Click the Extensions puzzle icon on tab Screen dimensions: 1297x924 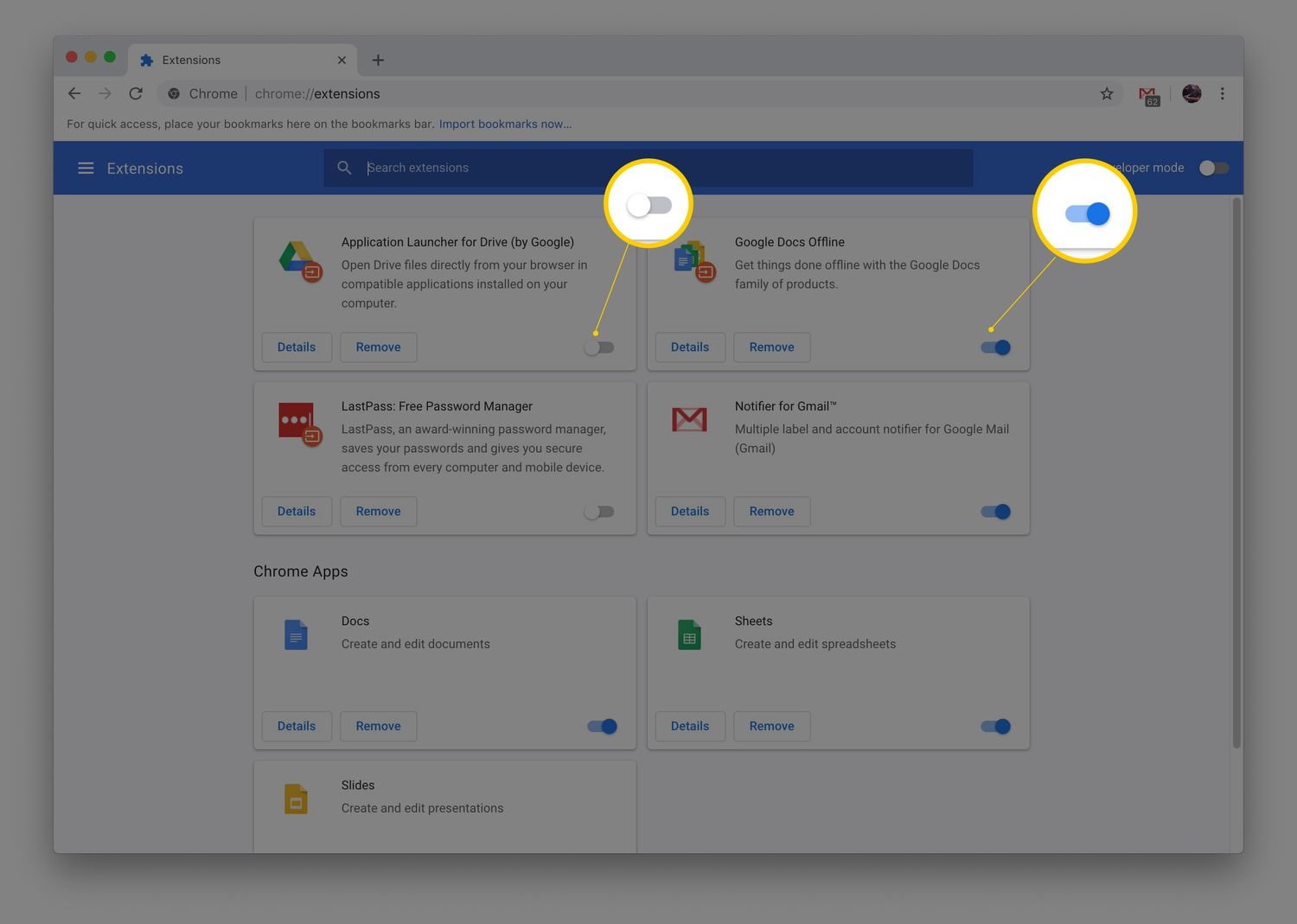146,60
